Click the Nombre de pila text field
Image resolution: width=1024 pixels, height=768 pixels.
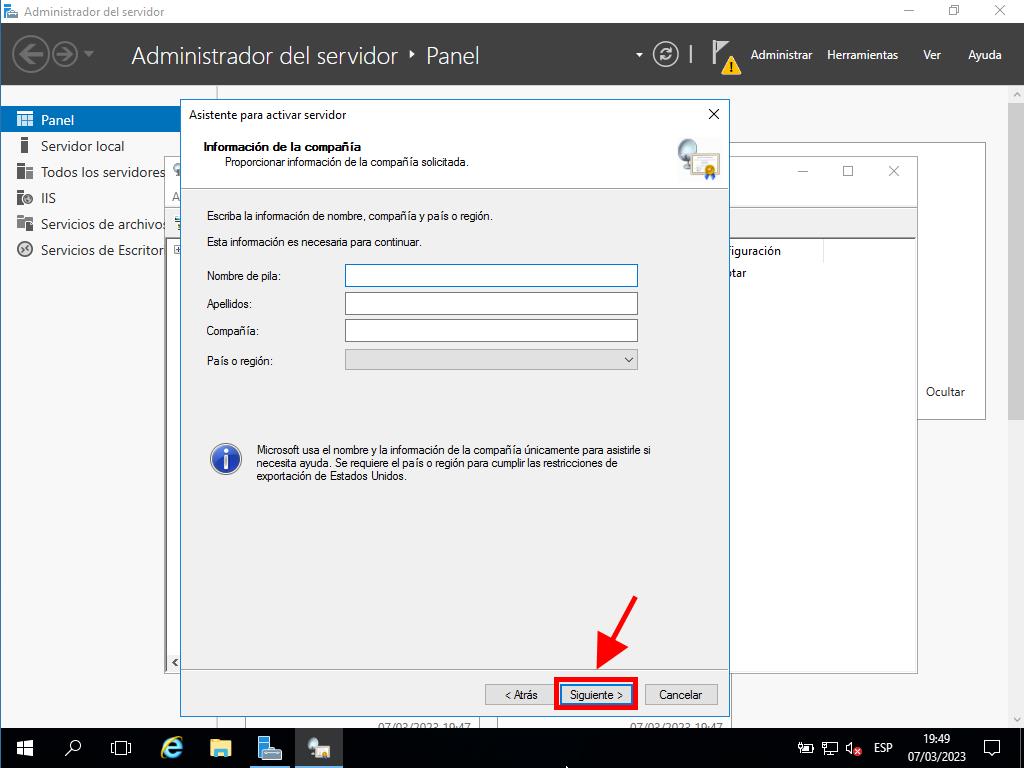490,275
